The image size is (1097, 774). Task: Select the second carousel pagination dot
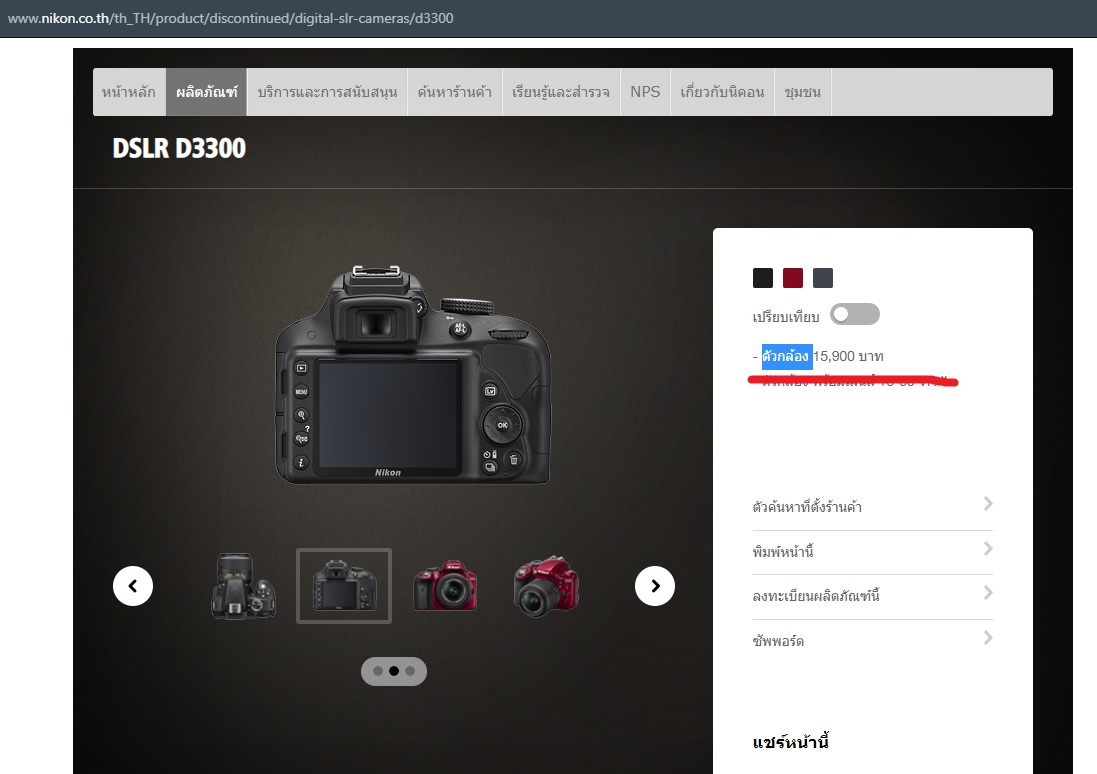[394, 672]
